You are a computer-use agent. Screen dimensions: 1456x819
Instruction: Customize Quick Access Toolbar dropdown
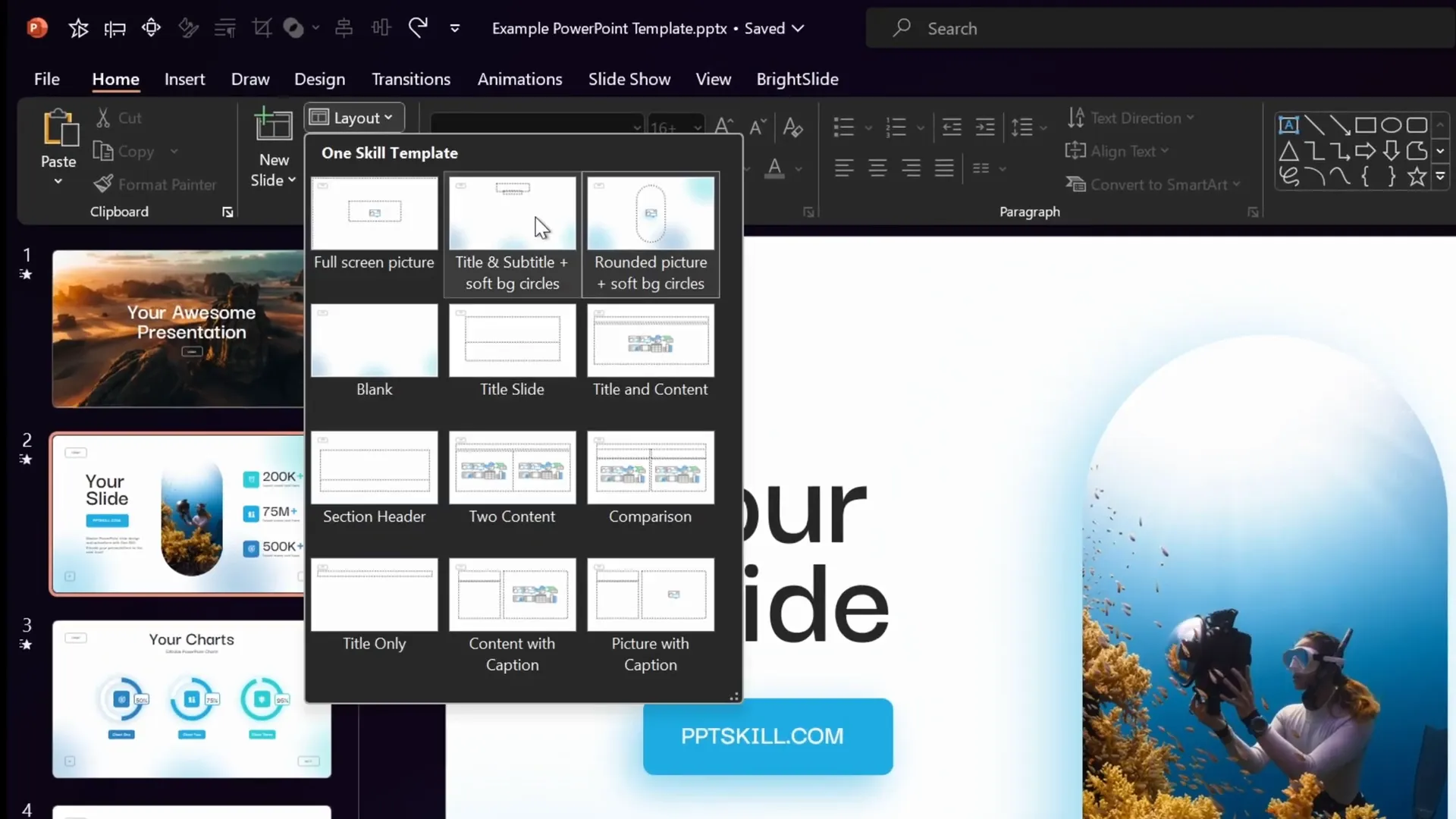[x=455, y=28]
